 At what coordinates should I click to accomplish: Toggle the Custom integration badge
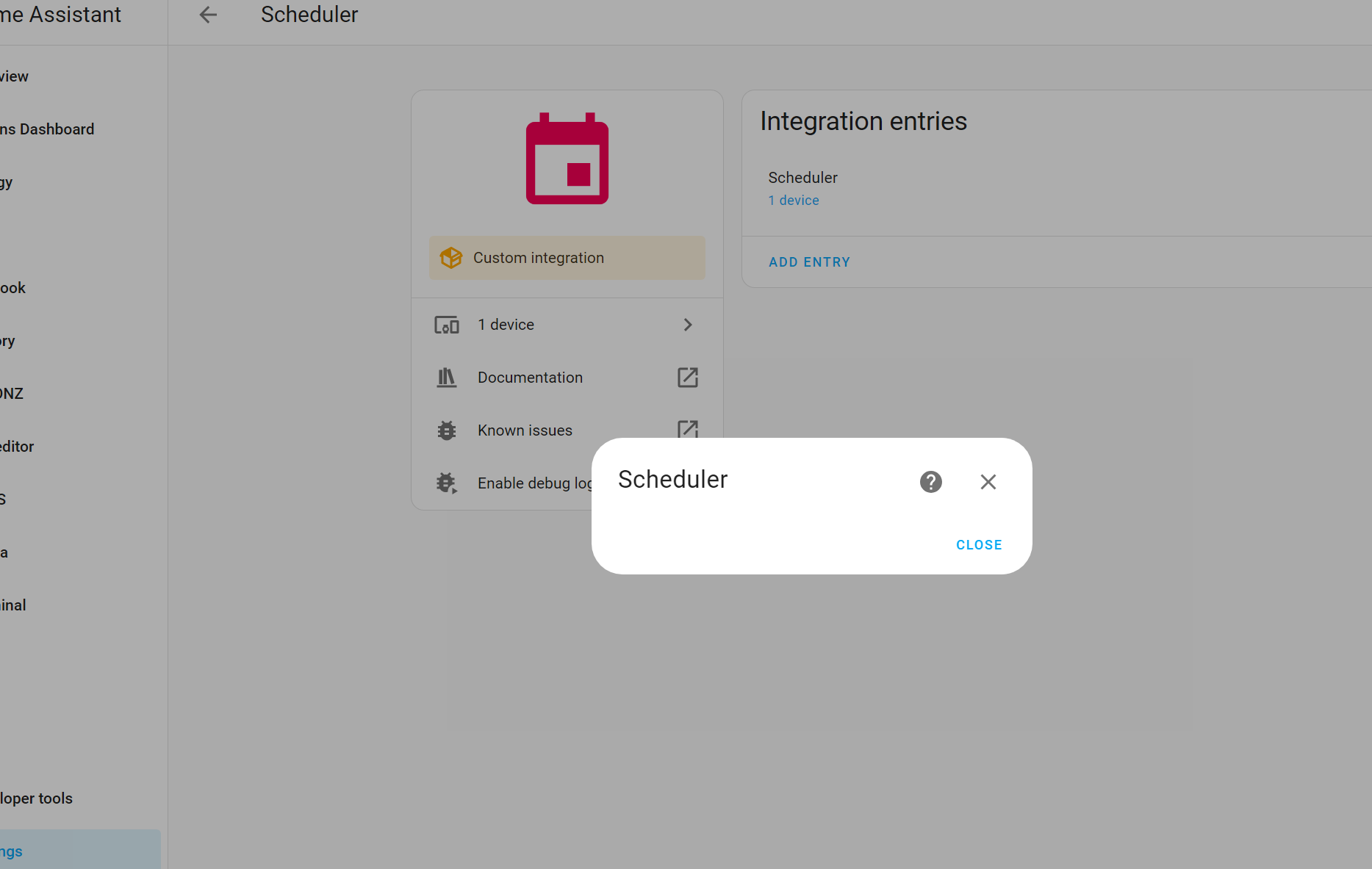[x=567, y=258]
